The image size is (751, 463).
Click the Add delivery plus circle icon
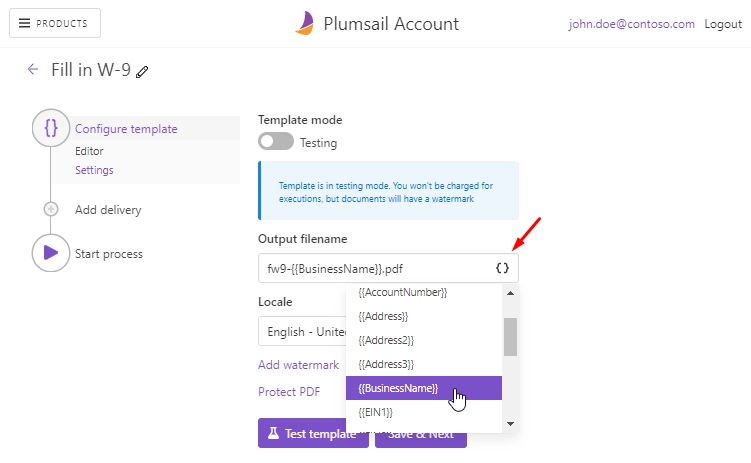(51, 209)
